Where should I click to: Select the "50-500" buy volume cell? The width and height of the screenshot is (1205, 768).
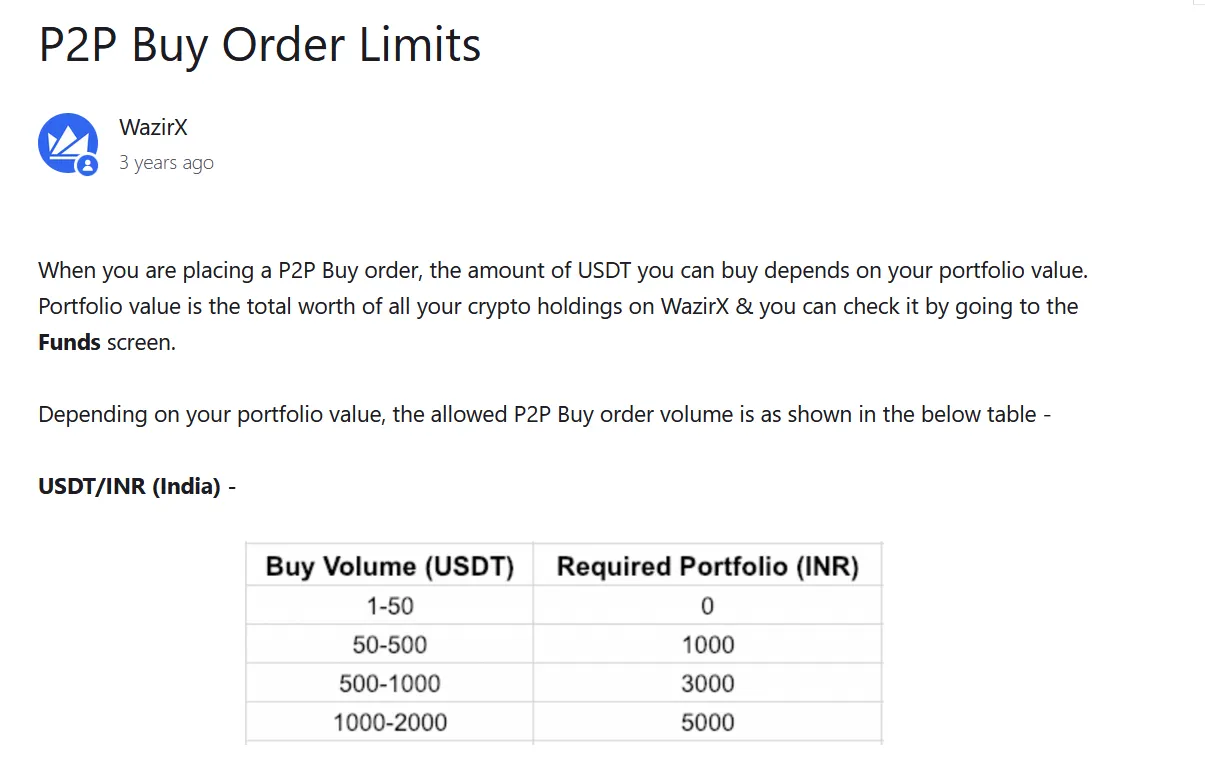(x=390, y=645)
